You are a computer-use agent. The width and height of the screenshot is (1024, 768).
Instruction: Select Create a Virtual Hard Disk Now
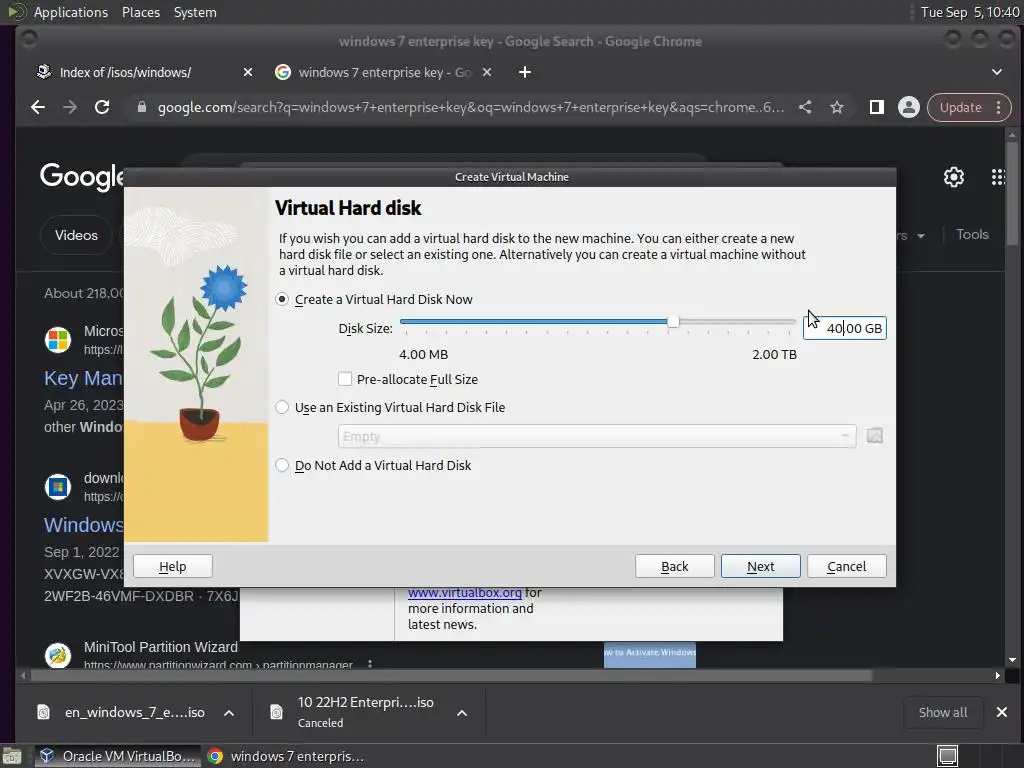281,299
